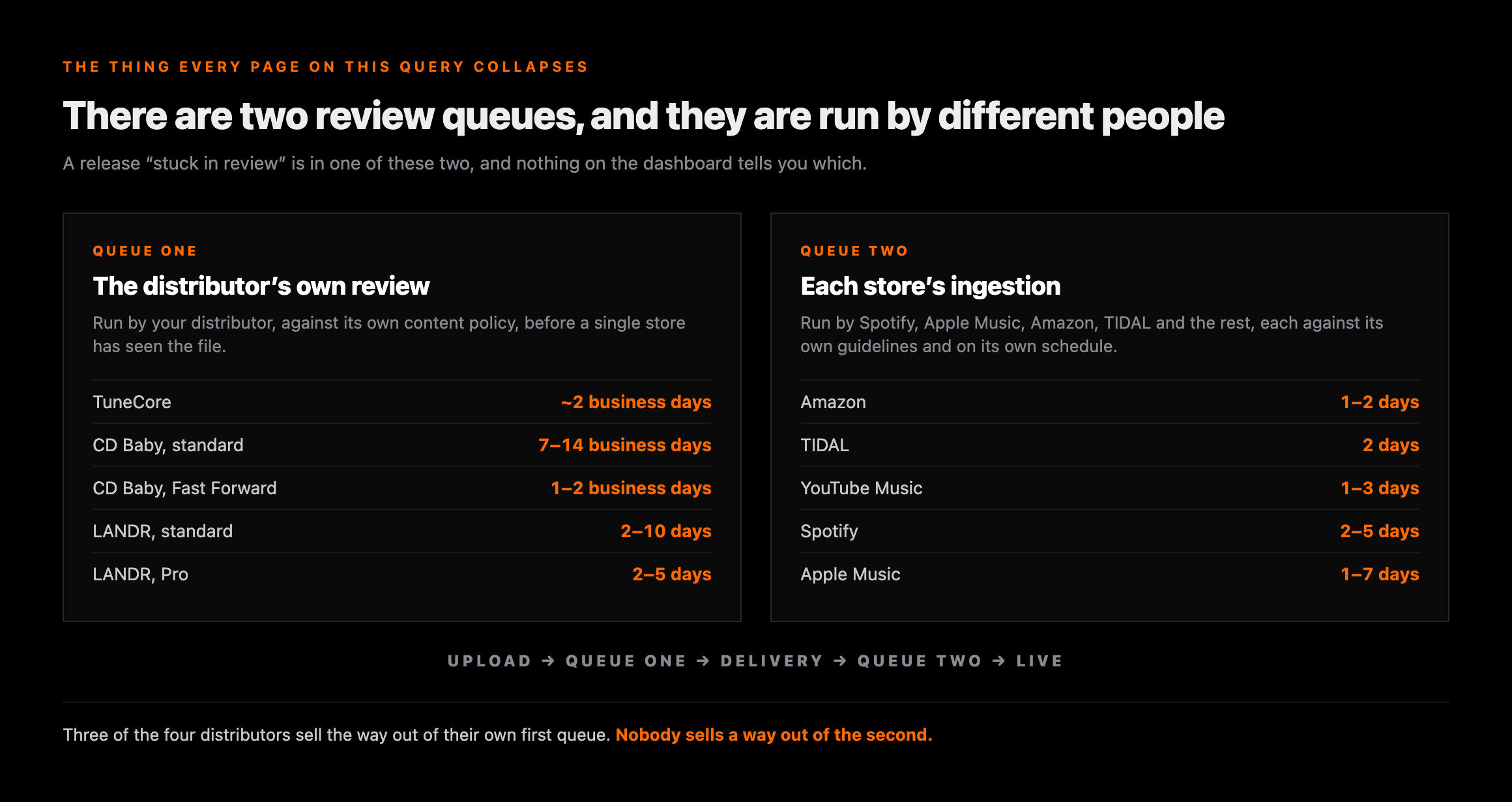Click 'UPLOAD' in the flow line

pos(489,661)
